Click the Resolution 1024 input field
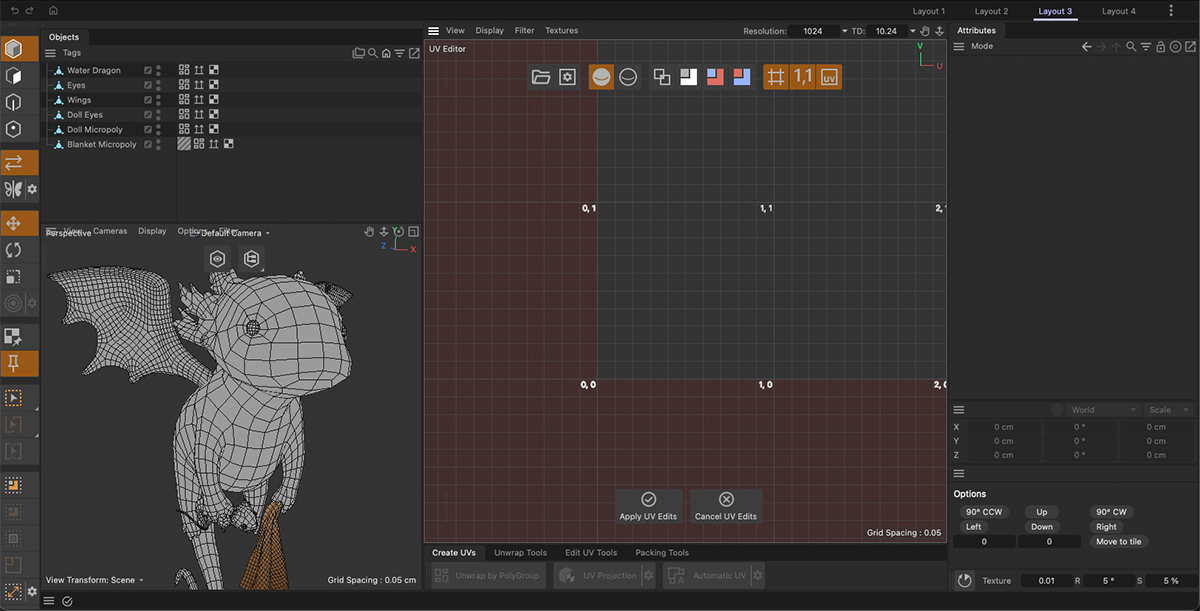This screenshot has height=611, width=1200. click(x=813, y=31)
